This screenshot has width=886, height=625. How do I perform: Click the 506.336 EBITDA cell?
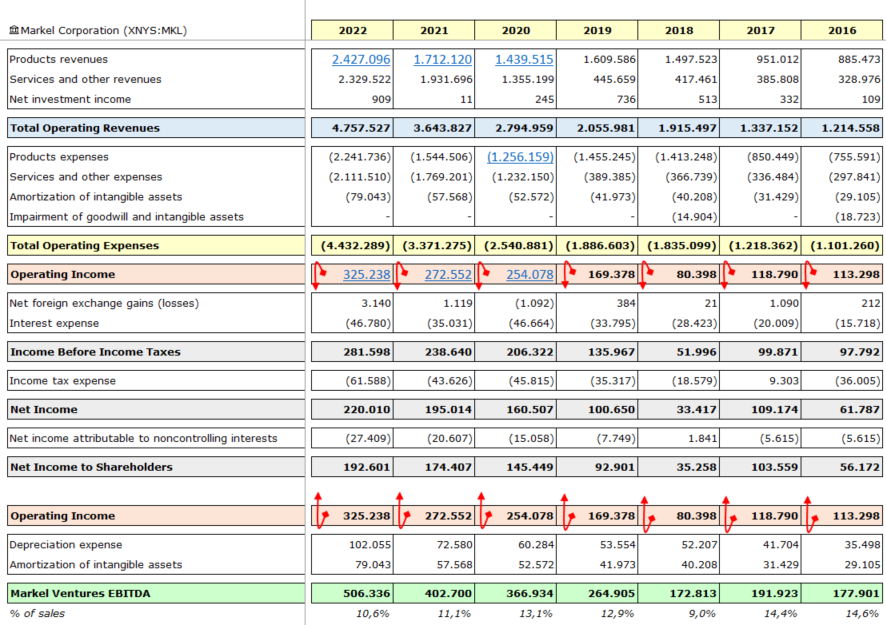[353, 593]
